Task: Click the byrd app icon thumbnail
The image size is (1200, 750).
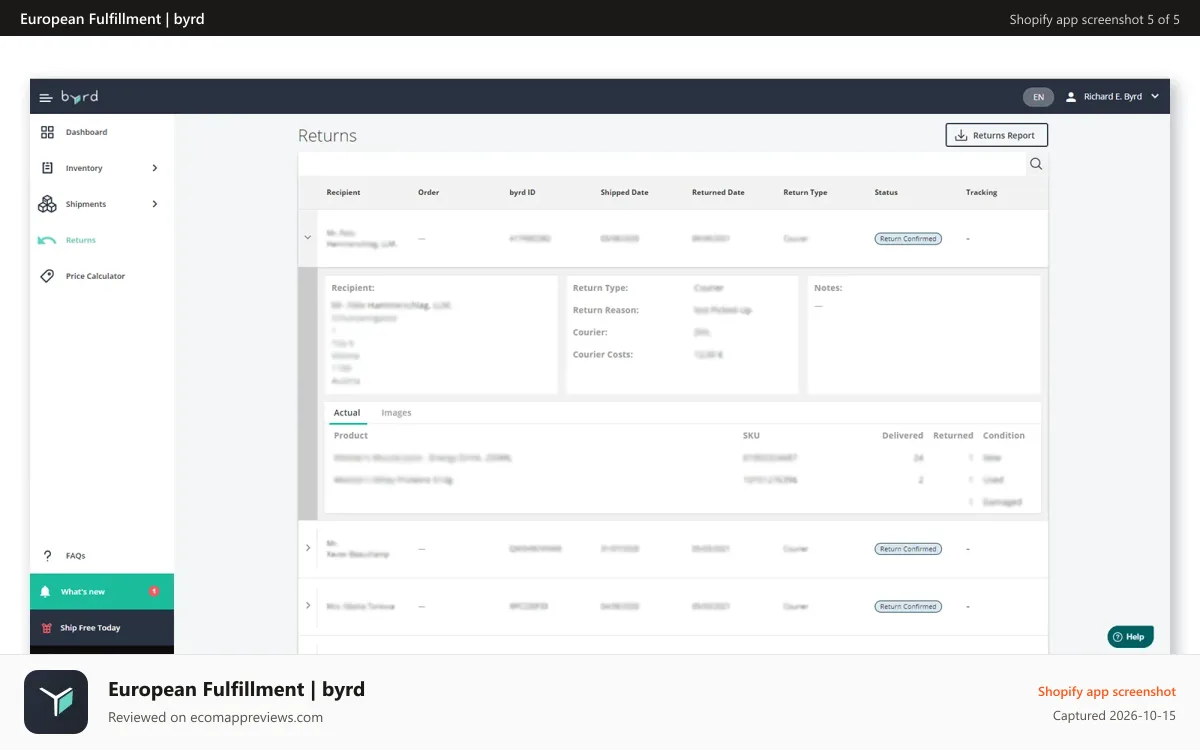Action: tap(56, 702)
